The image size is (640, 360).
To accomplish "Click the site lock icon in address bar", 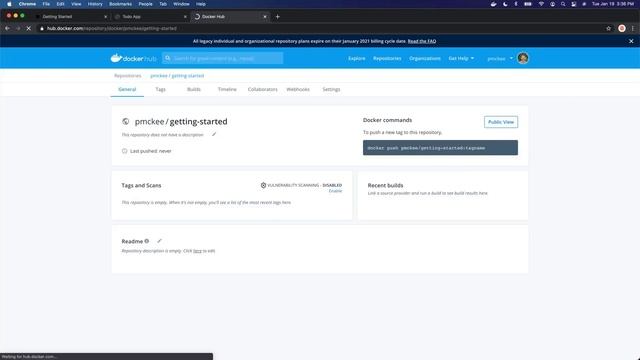I will [42, 29].
